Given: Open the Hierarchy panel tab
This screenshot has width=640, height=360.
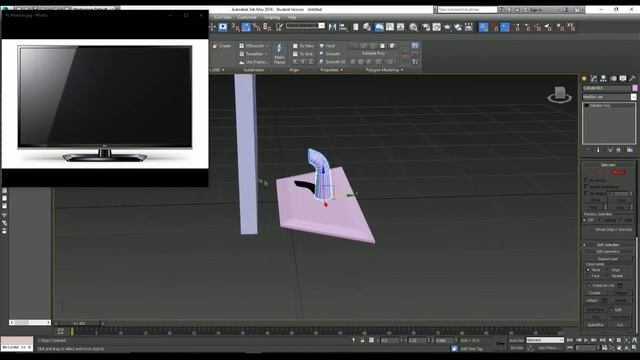Looking at the screenshot, I should click(x=604, y=78).
